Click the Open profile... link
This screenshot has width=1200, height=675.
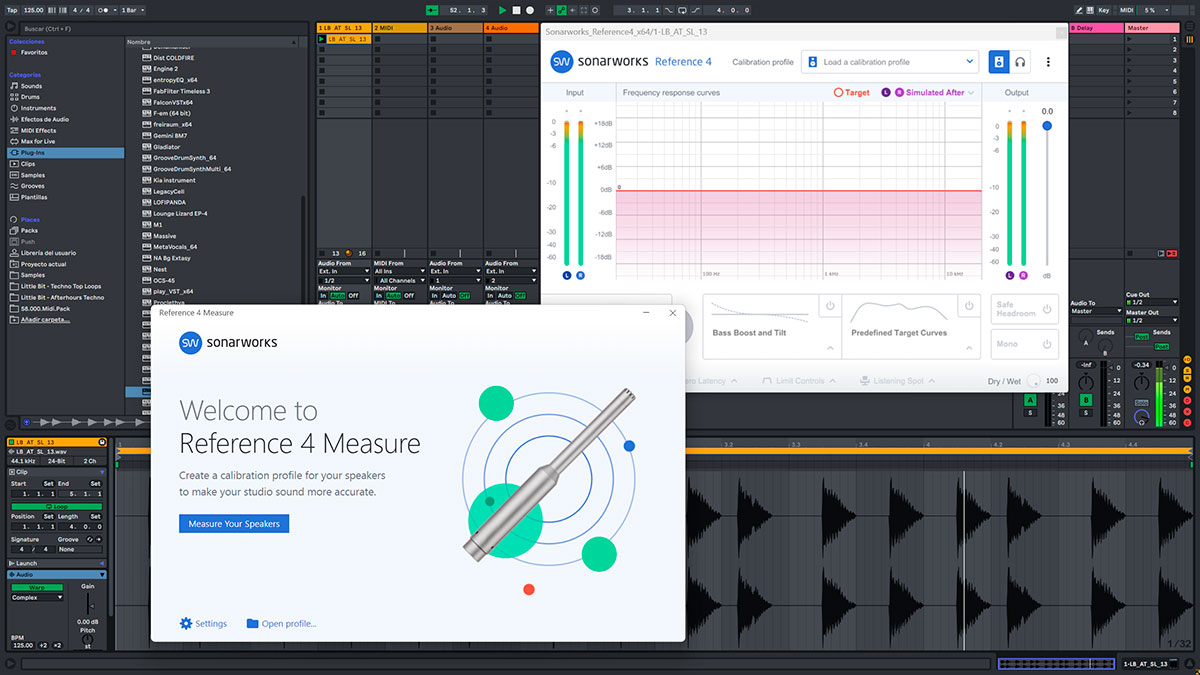pyautogui.click(x=281, y=623)
